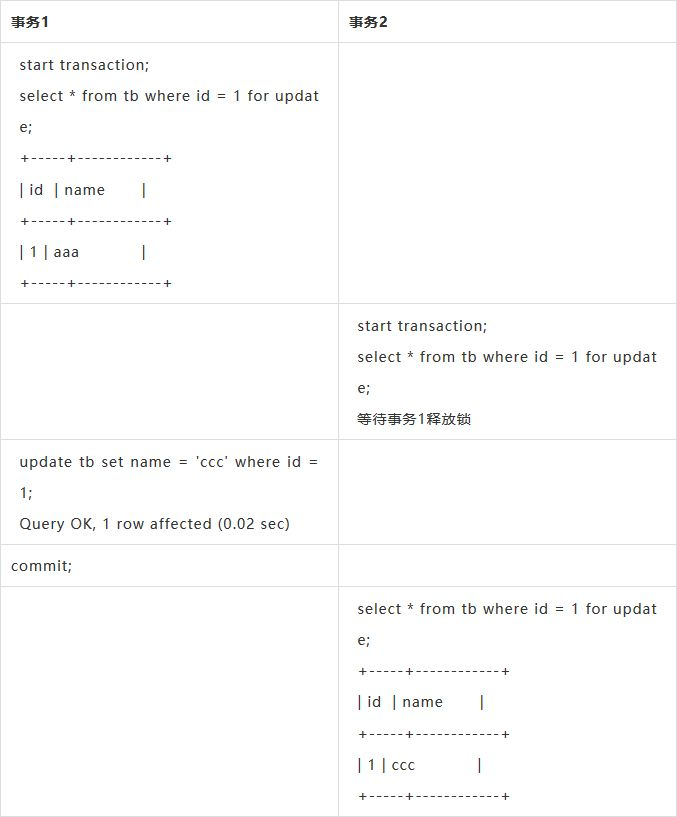Click 'start transaction;' in the 事务1 column
The height and width of the screenshot is (817, 677).
(84, 65)
